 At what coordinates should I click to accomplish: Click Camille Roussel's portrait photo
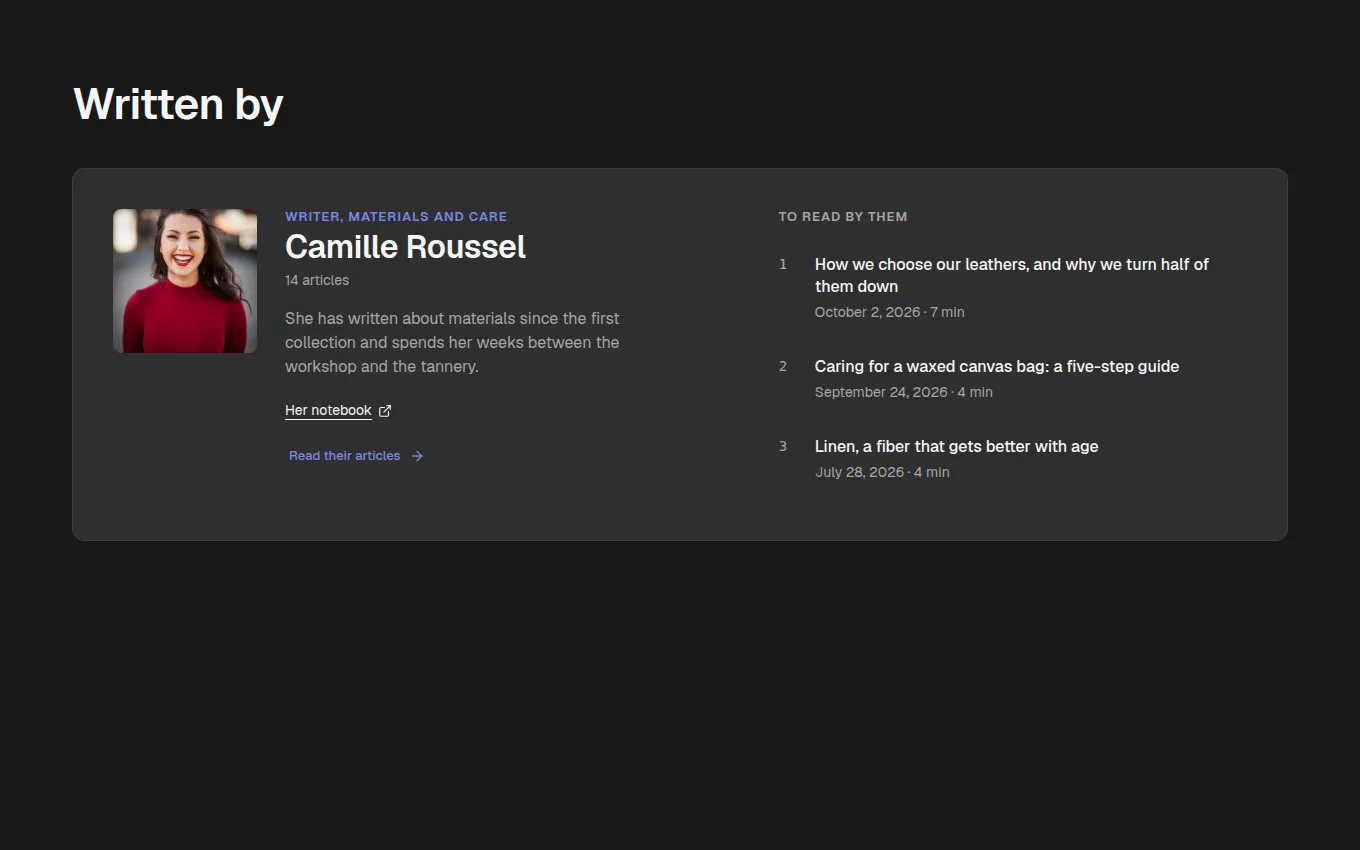[185, 281]
